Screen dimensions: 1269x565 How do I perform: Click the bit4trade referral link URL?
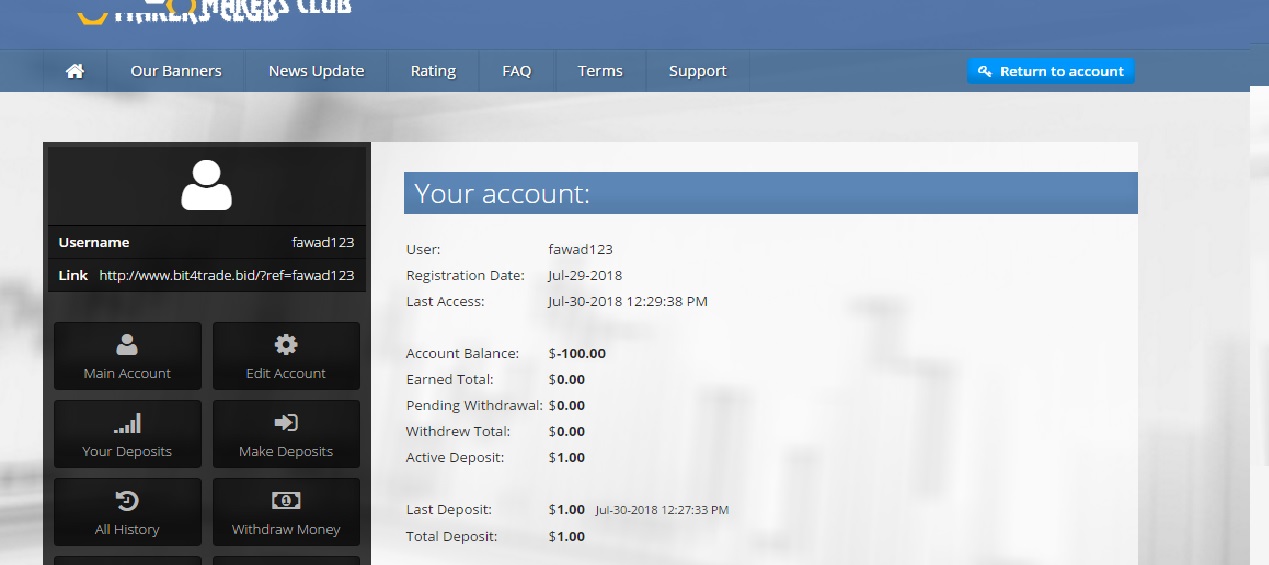tap(226, 275)
